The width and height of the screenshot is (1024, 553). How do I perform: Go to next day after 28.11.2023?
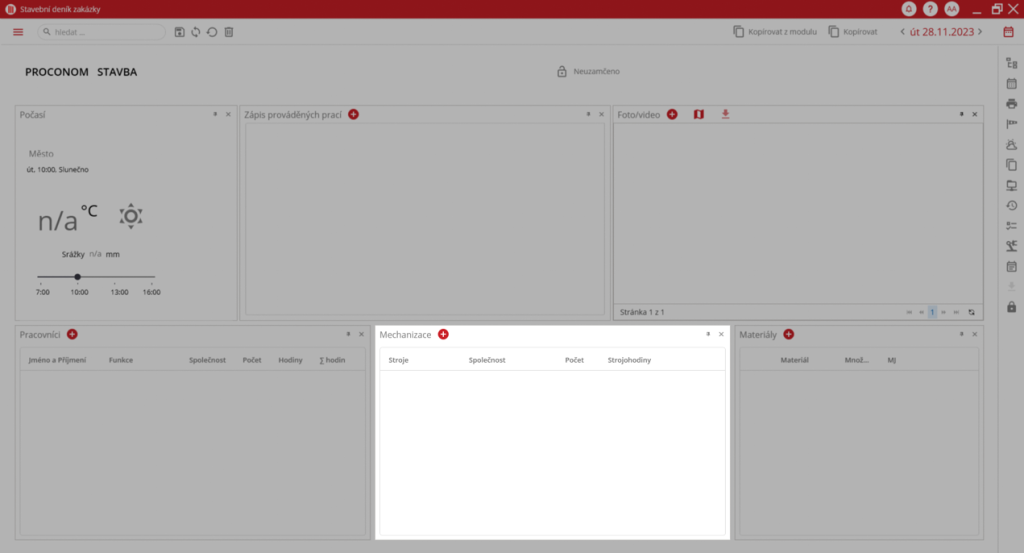click(x=980, y=32)
